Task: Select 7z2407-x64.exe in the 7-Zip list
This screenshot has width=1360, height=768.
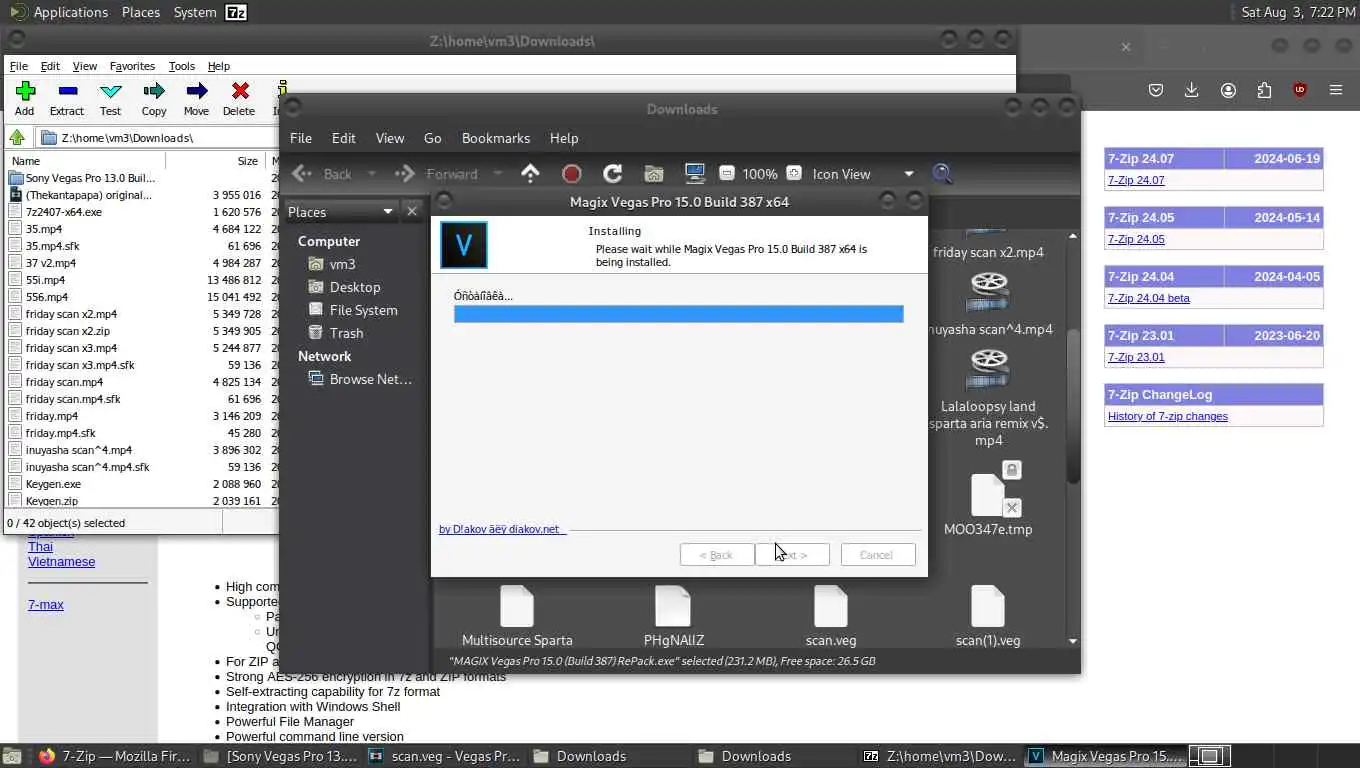Action: 64,212
